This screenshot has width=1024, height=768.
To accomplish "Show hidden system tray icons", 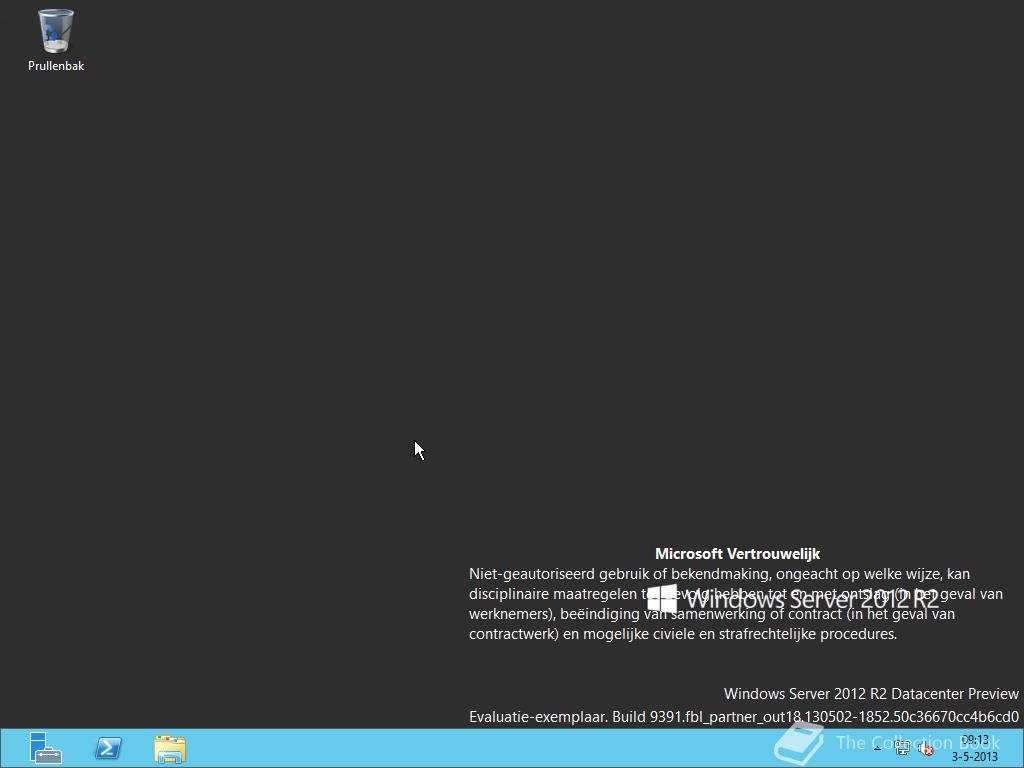I will (x=878, y=749).
